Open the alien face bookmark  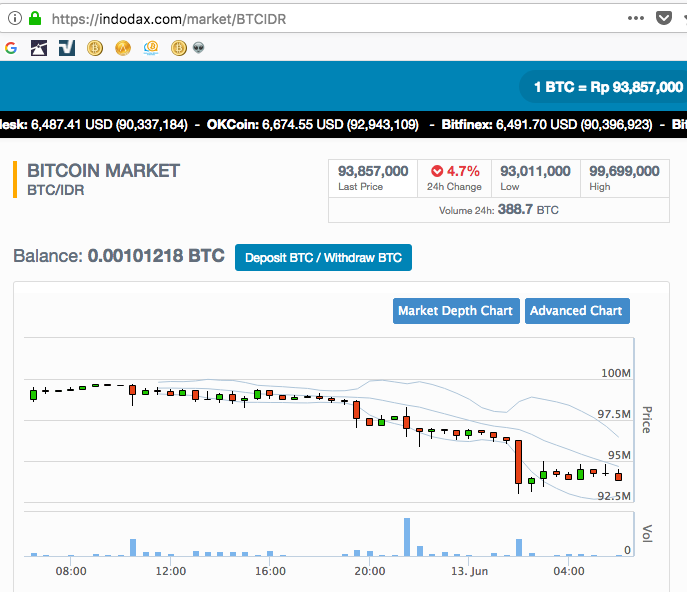click(198, 47)
